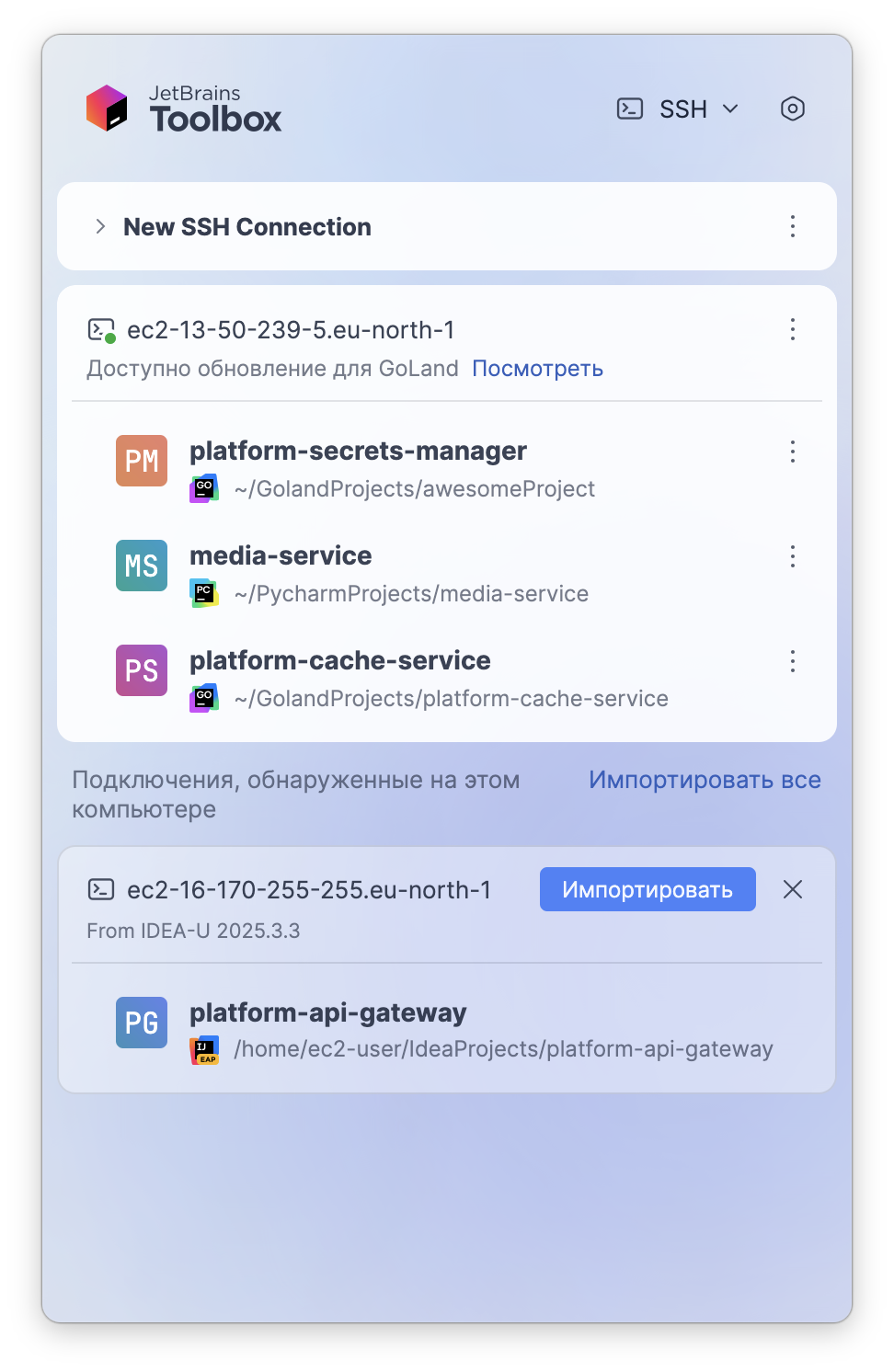Image resolution: width=894 pixels, height=1372 pixels.
Task: Click terminal icon for ec2-16-170-255-255 host
Action: point(101,889)
